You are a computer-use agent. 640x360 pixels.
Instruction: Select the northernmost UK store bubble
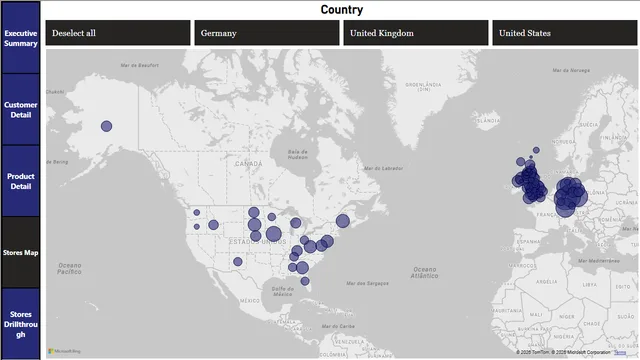pos(536,150)
